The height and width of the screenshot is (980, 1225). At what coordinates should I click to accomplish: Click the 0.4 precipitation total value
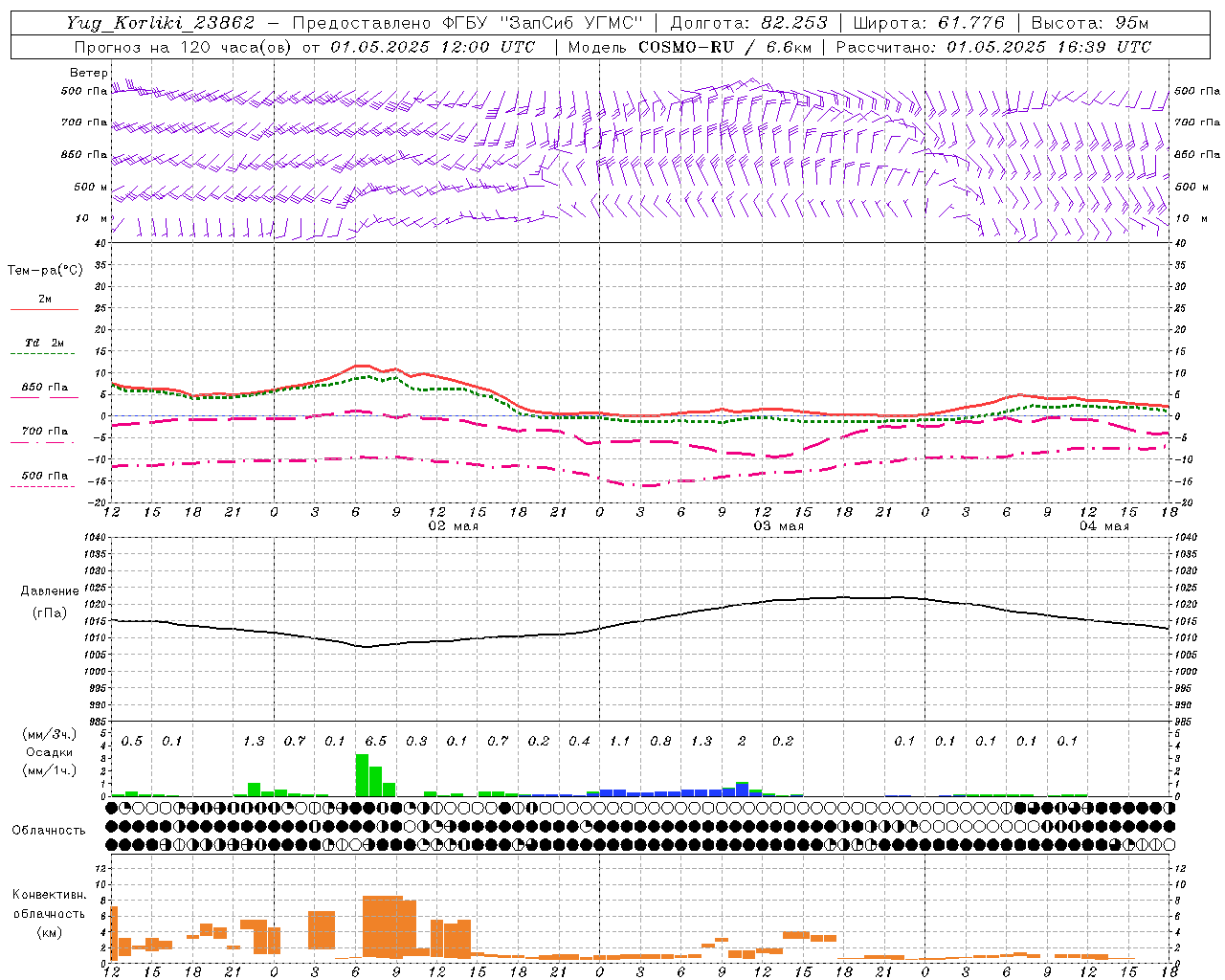579,742
